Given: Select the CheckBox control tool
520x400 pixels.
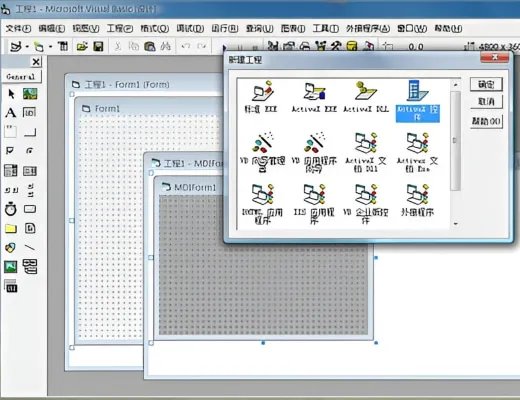Looking at the screenshot, I should [11, 151].
